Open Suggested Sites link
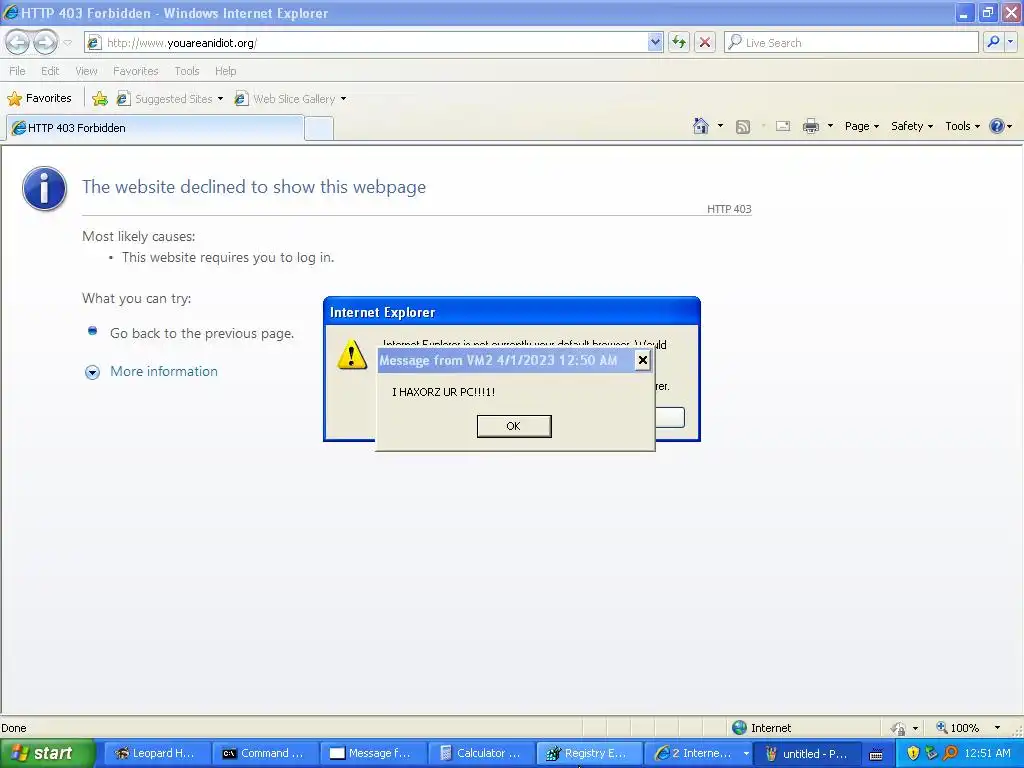Screen dimensions: 1024x768 [170, 99]
